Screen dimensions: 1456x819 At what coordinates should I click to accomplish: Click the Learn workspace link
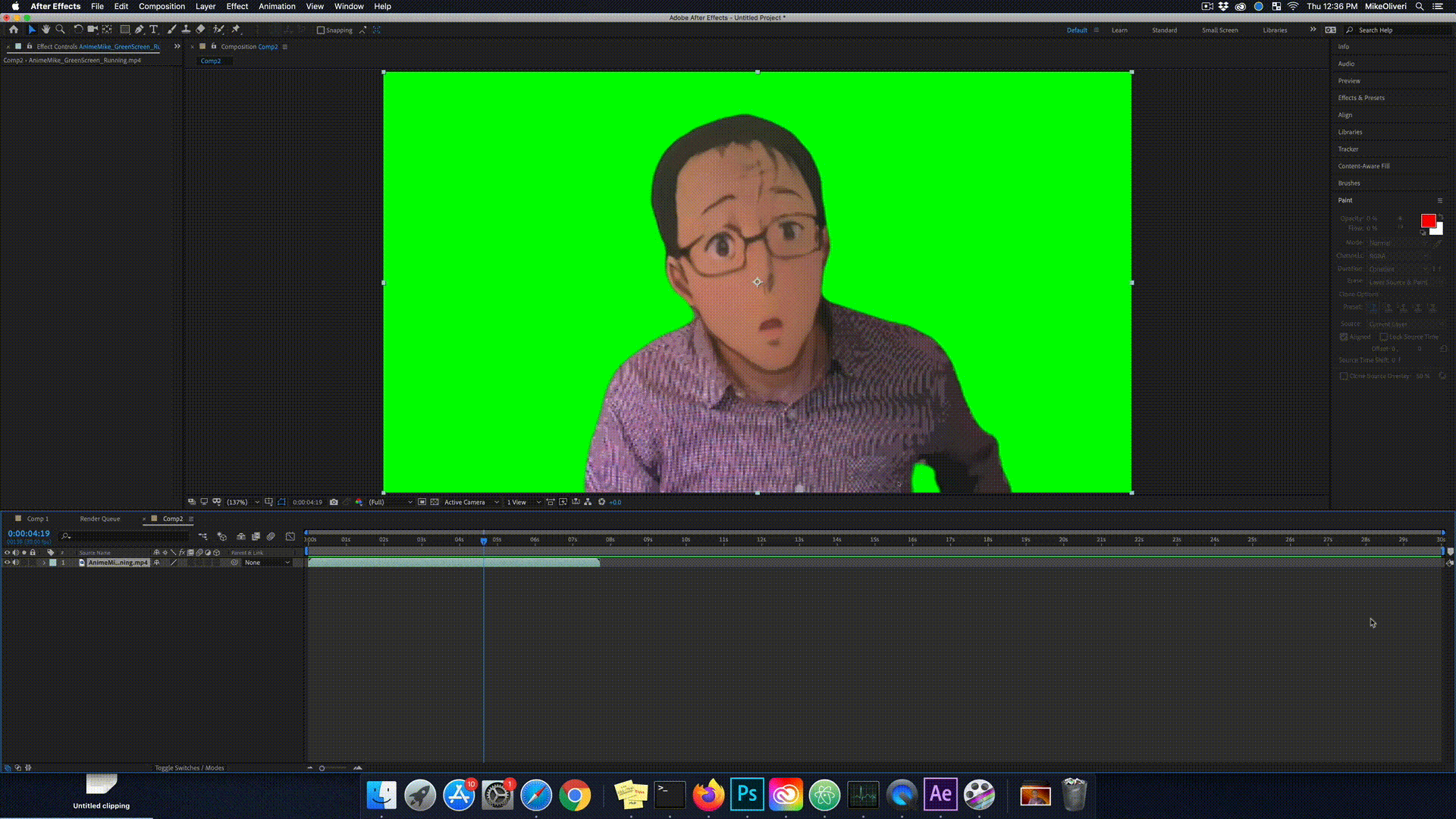[x=1119, y=30]
